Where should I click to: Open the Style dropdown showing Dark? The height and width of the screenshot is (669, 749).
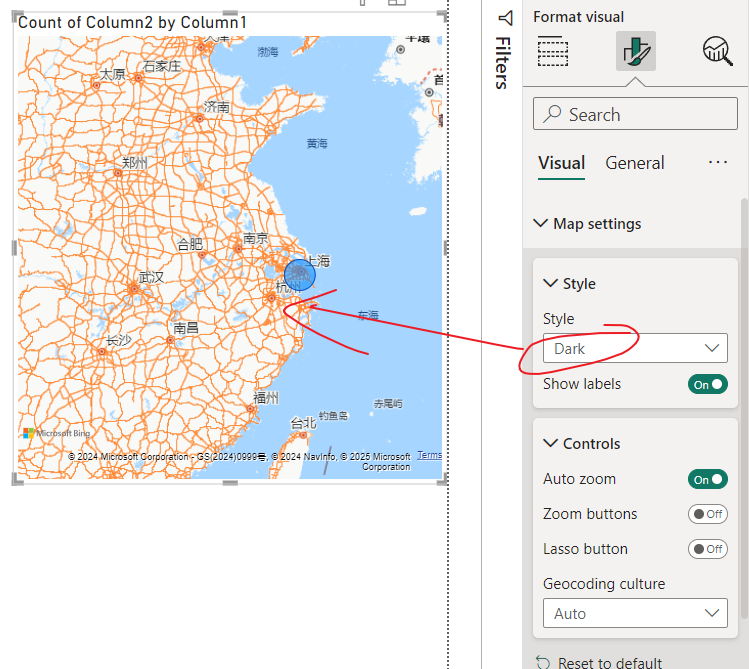point(635,348)
